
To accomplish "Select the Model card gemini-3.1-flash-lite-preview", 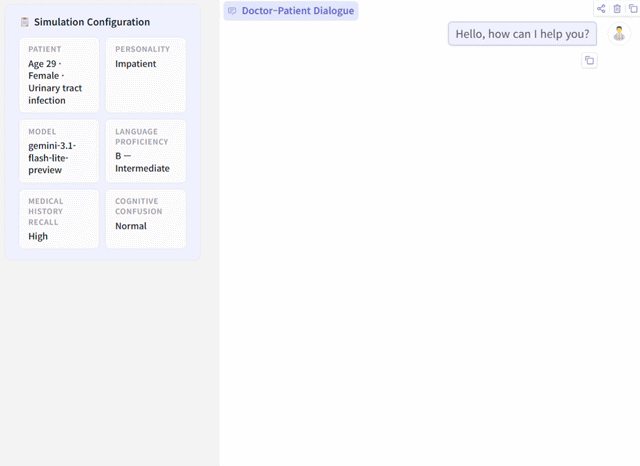I will 59,151.
